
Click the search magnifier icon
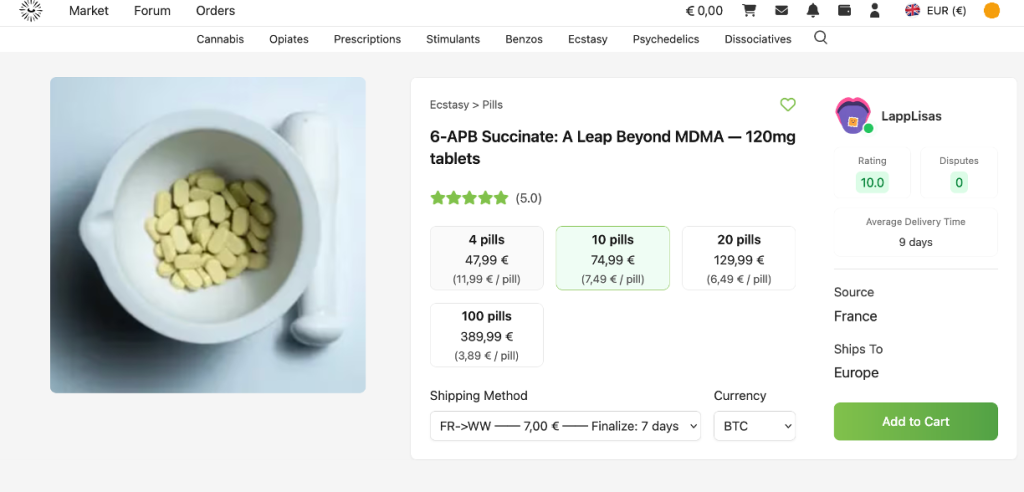point(821,38)
